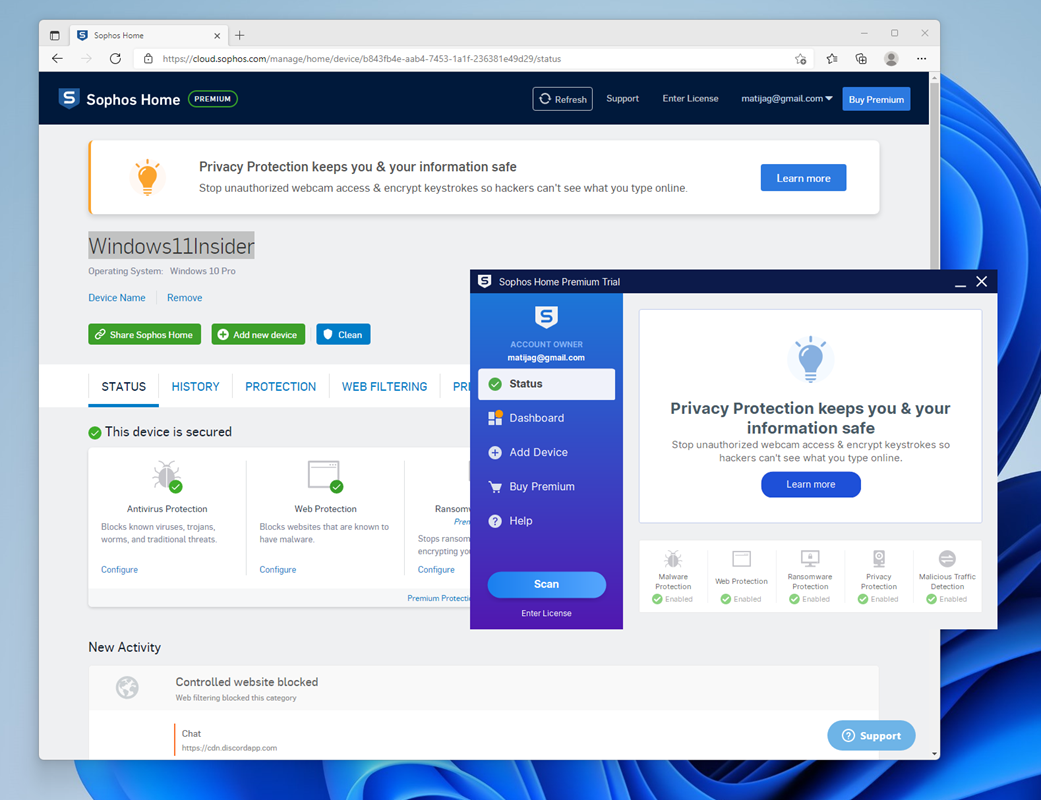This screenshot has width=1041, height=800.
Task: Click Ransomware Protection icon in app
Action: (x=810, y=559)
